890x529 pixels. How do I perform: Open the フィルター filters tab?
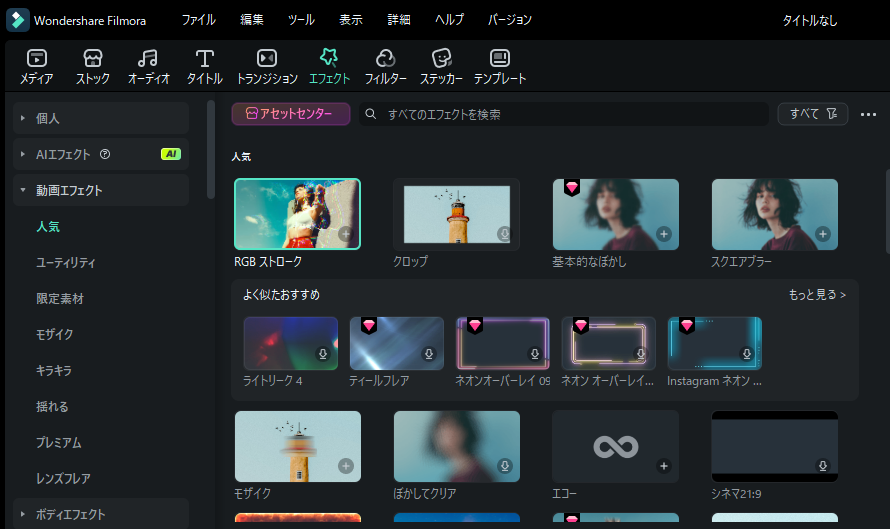tap(385, 67)
